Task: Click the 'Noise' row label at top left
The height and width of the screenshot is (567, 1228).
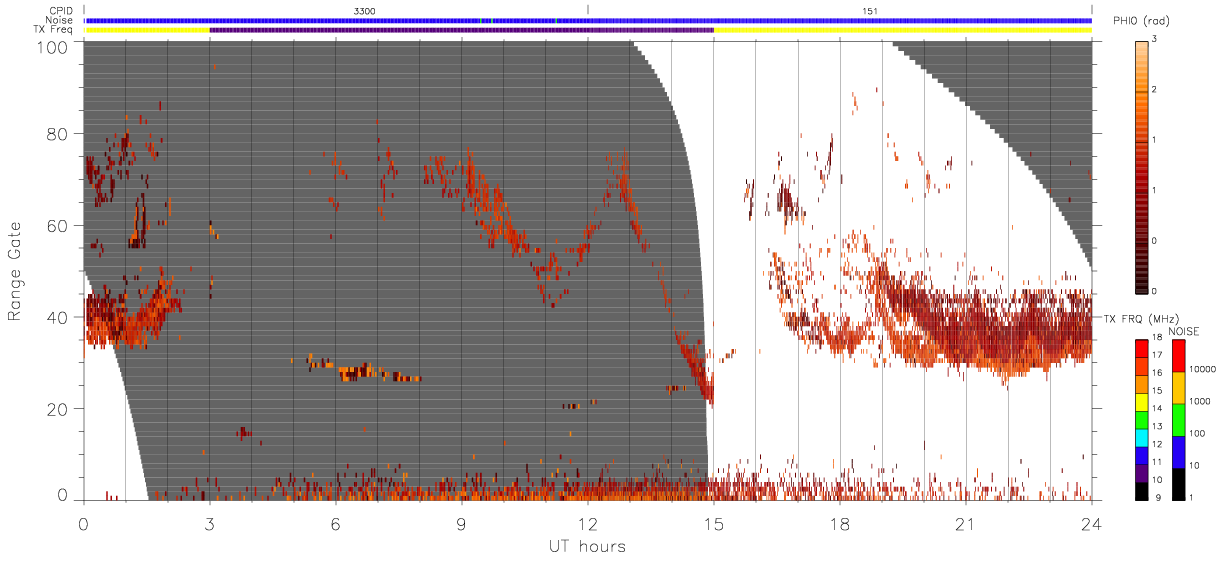Action: click(x=61, y=19)
